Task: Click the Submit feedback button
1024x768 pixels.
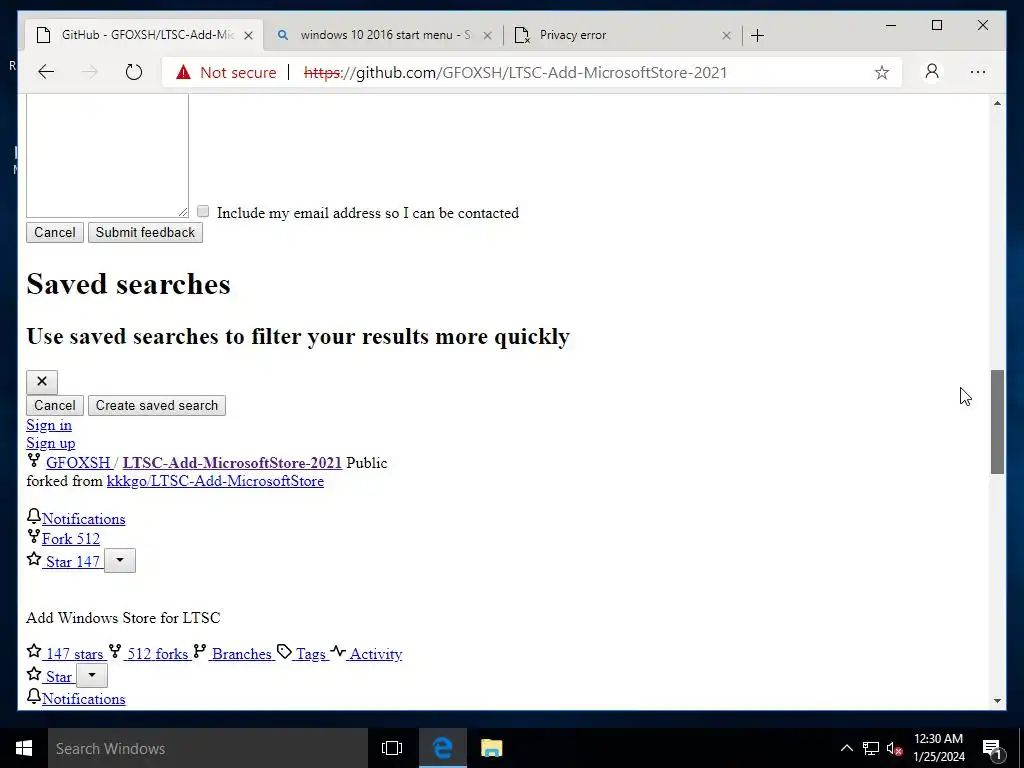Action: point(145,232)
